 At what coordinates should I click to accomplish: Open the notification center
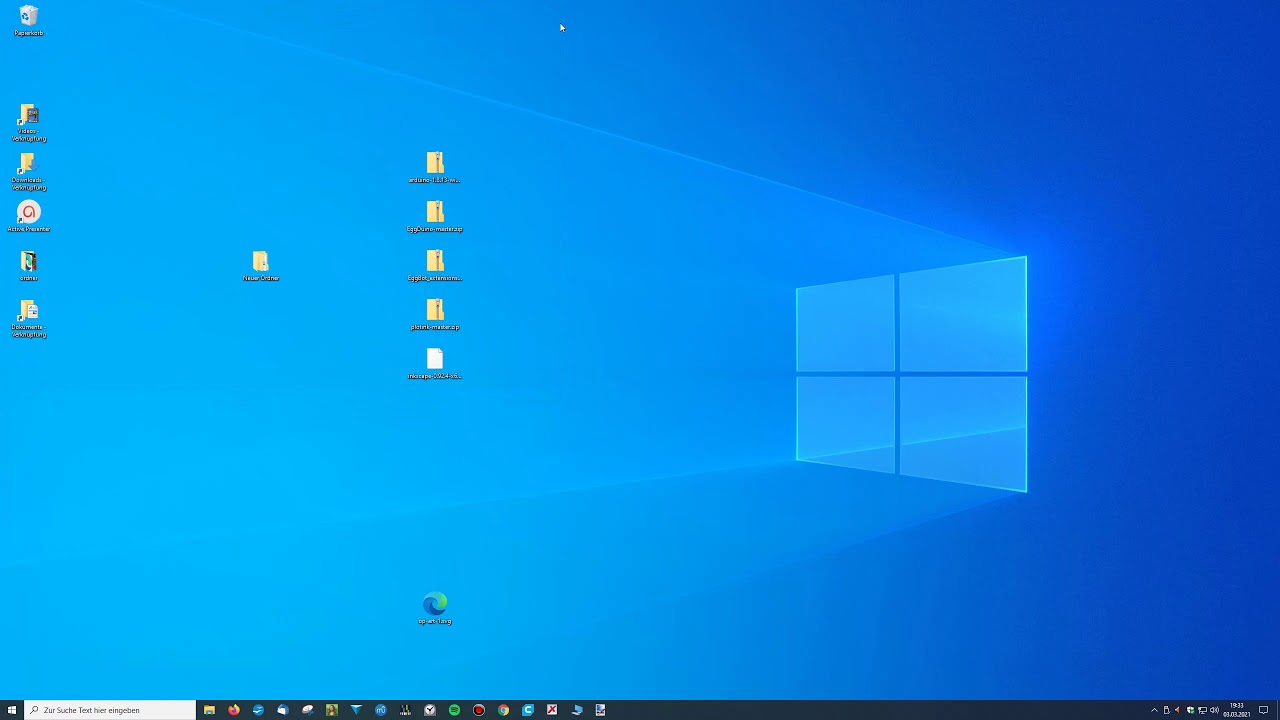1263,710
